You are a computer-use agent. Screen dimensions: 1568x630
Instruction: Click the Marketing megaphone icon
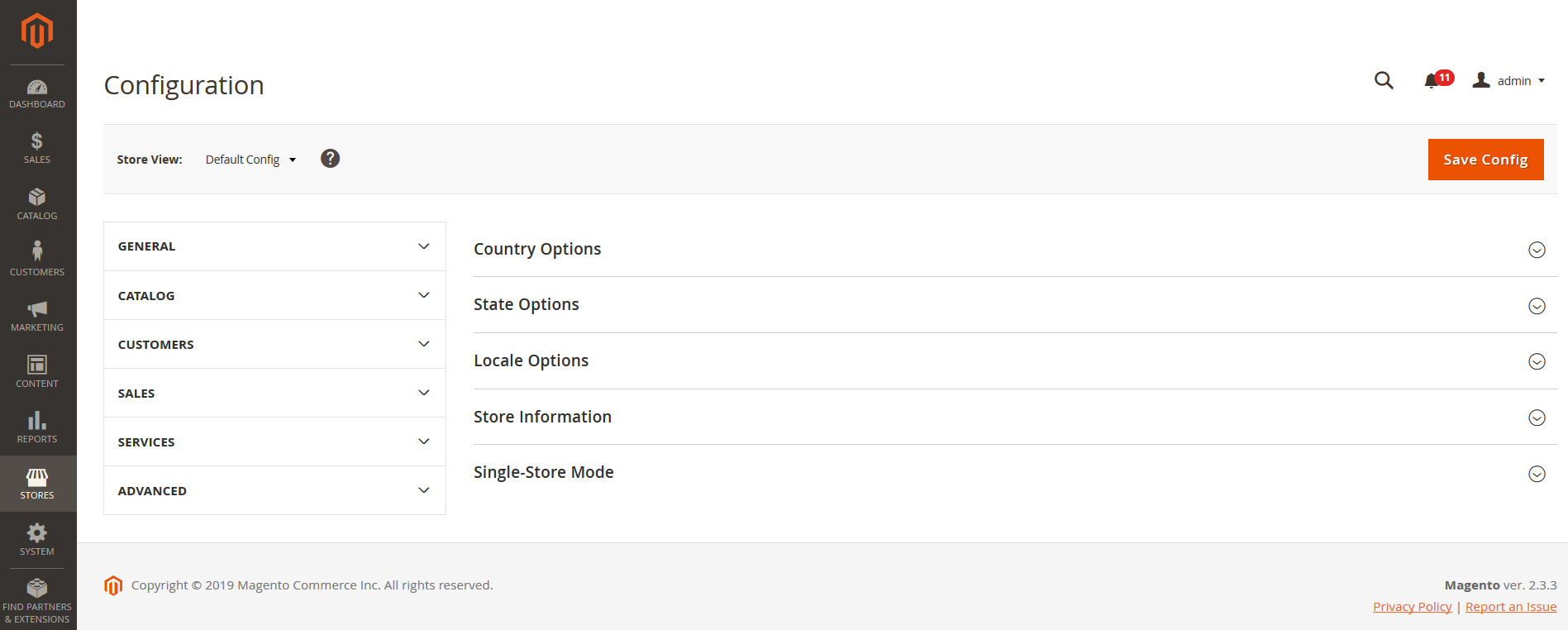coord(37,309)
